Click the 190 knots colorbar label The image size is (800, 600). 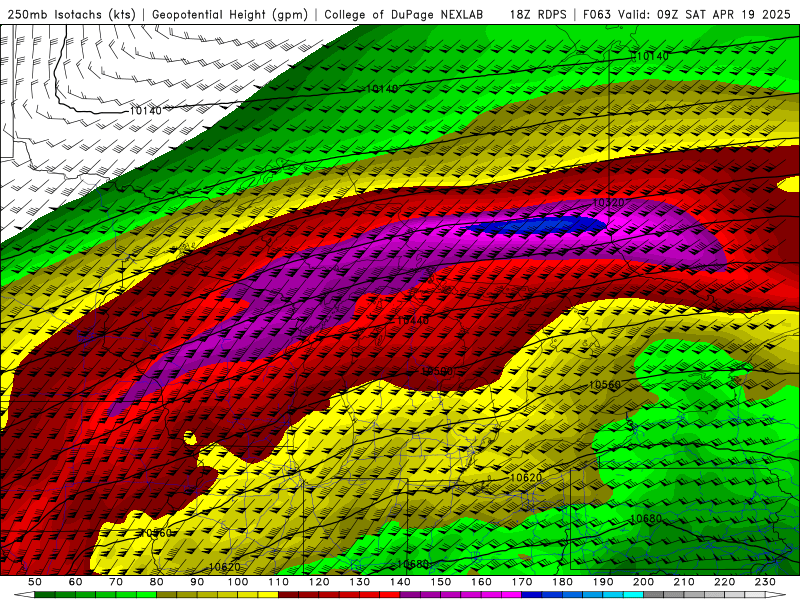(x=603, y=582)
